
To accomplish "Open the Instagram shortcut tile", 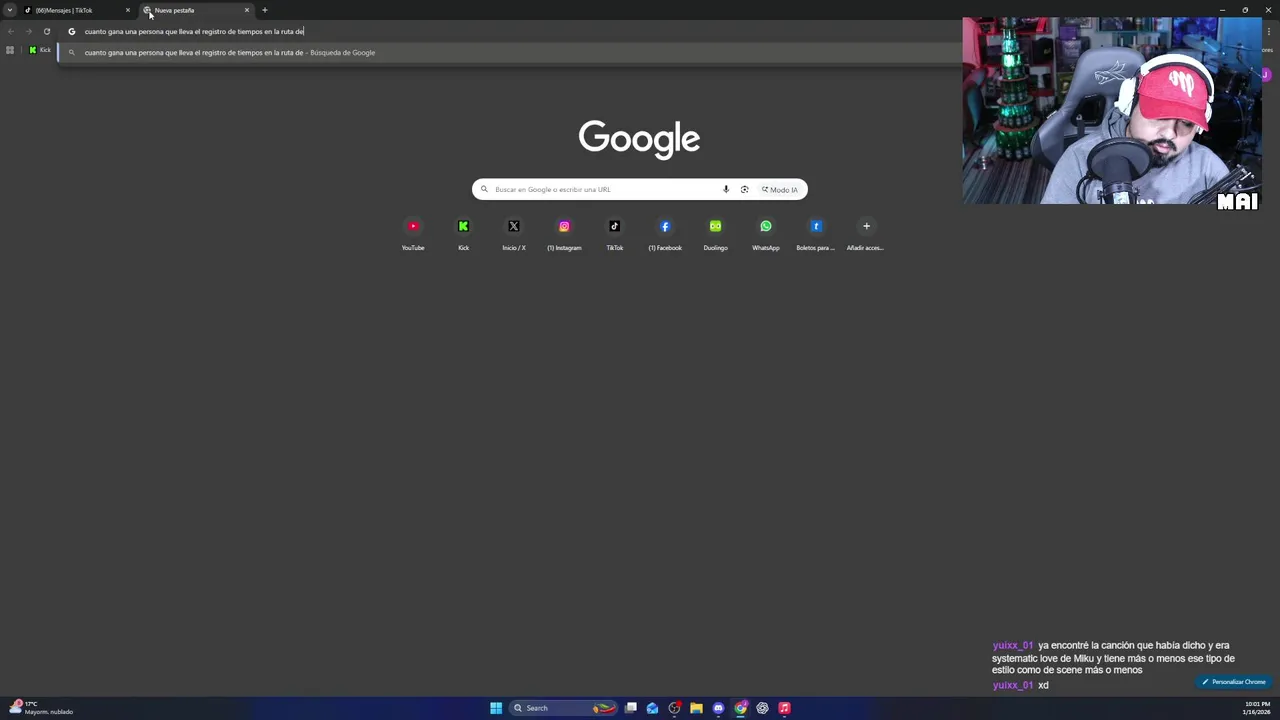I will click(x=564, y=233).
